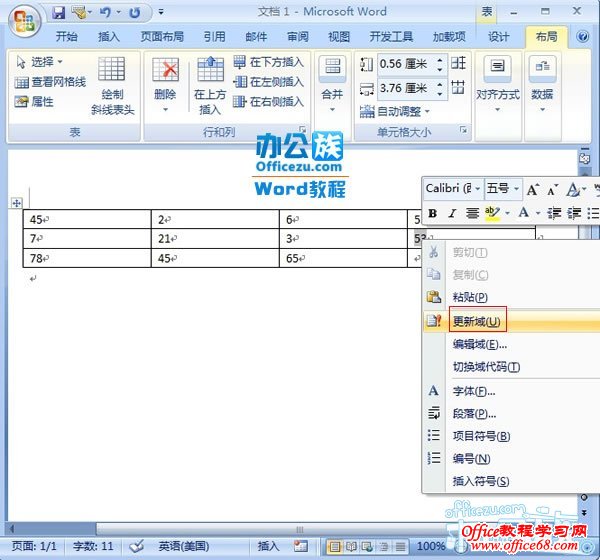Open the Calibri font name dropdown
Image resolution: width=600 pixels, height=560 pixels.
(478, 189)
